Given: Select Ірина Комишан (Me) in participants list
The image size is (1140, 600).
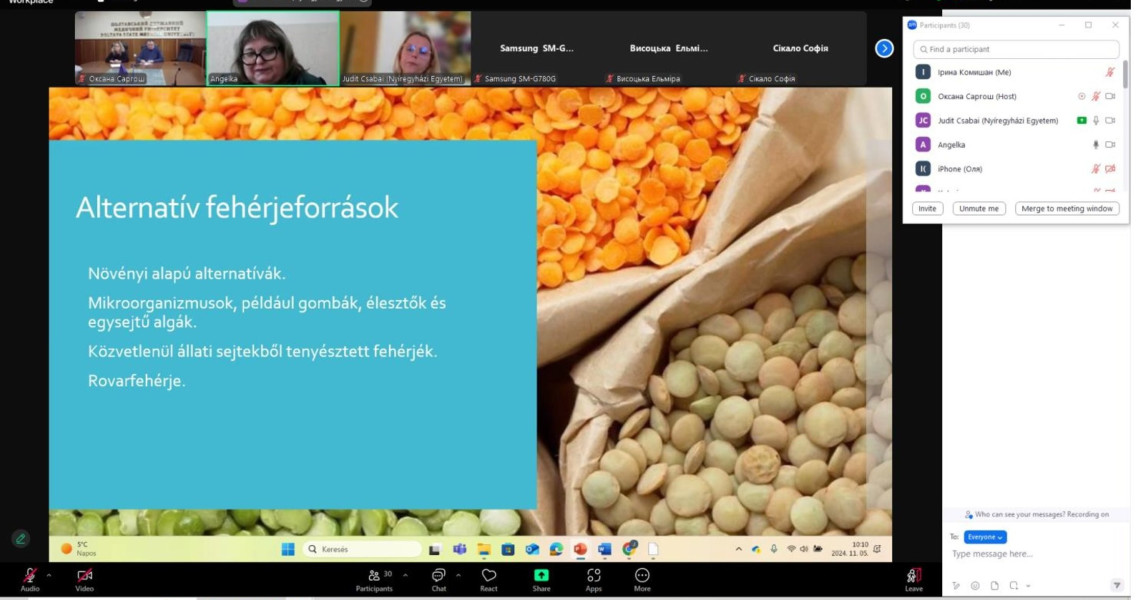Looking at the screenshot, I should (x=1015, y=72).
